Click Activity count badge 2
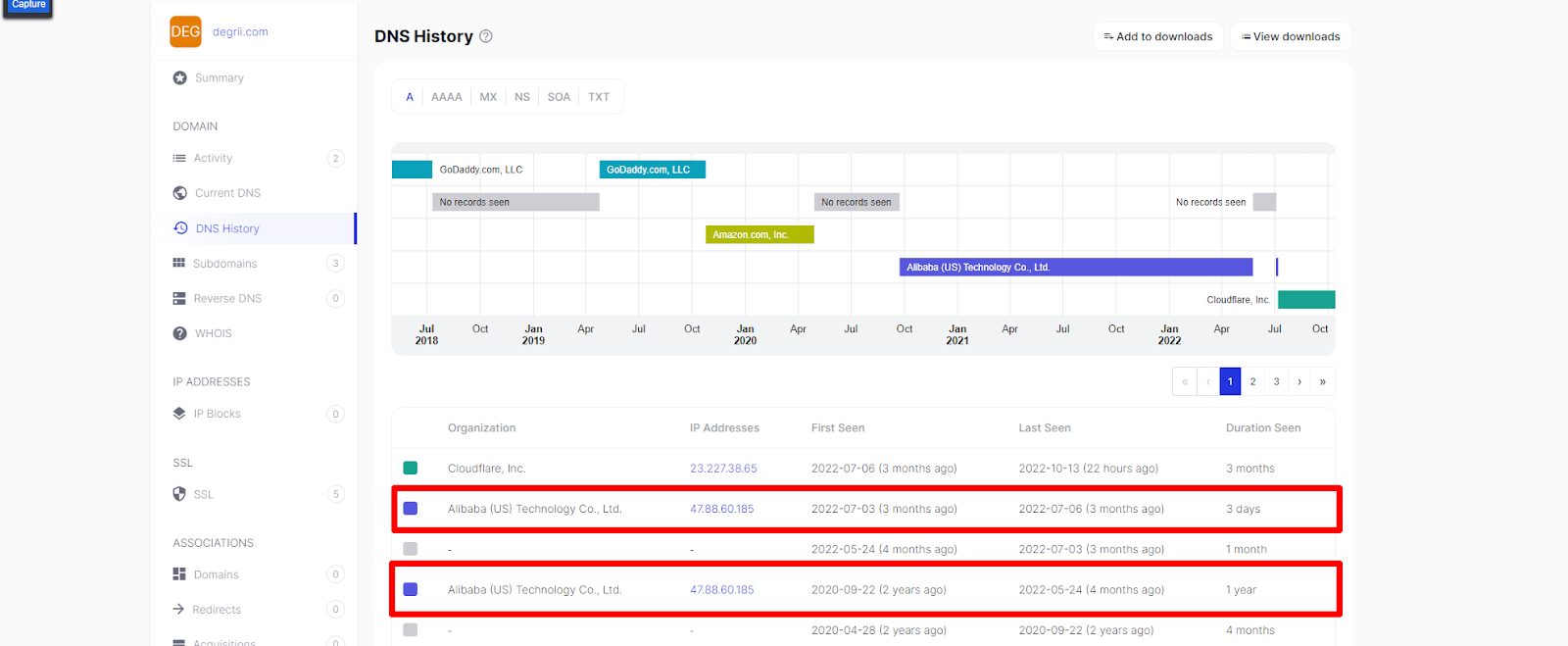This screenshot has width=1568, height=646. pos(335,158)
